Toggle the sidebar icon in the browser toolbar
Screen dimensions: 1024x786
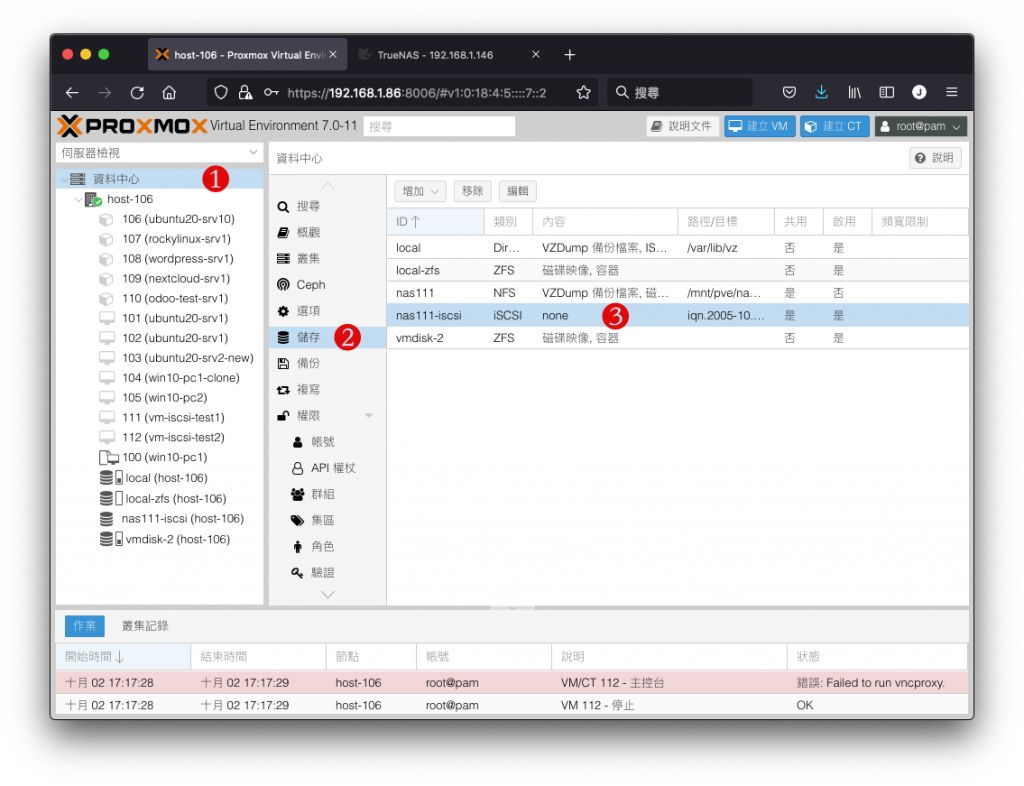coord(886,93)
